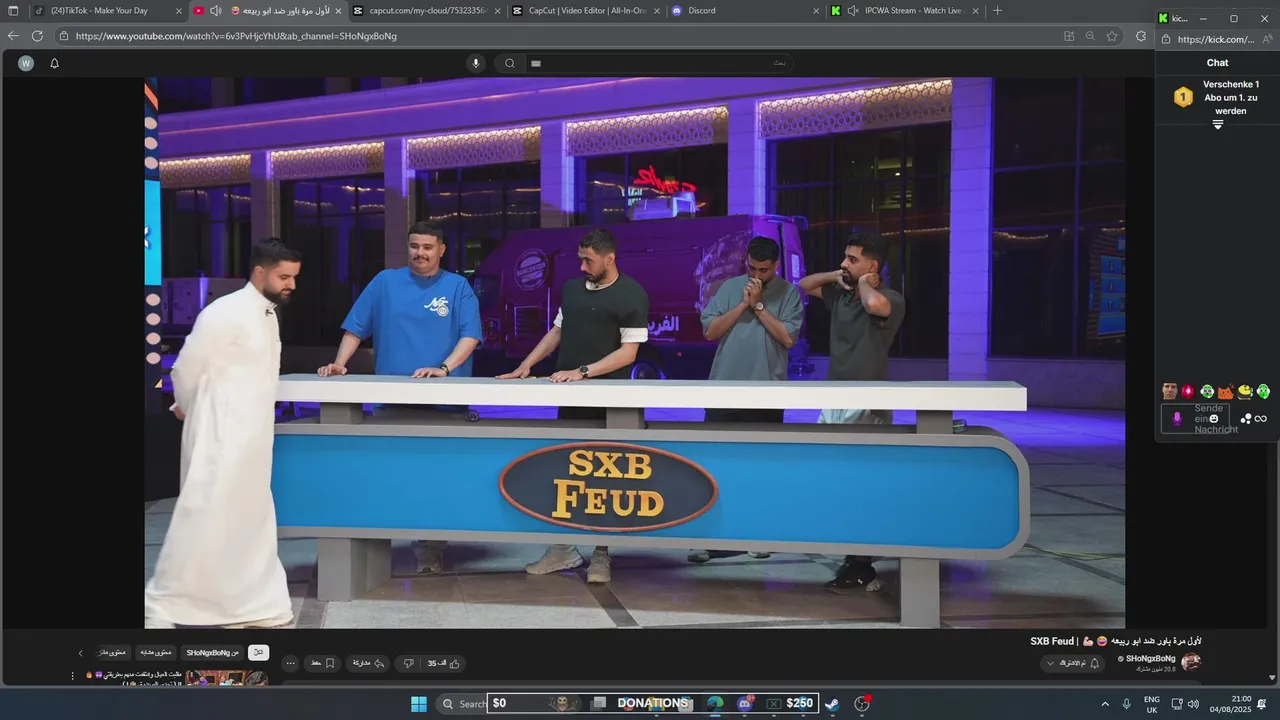Open the CapCut Video Editor tab
Viewport: 1280px width, 720px height.
[584, 11]
